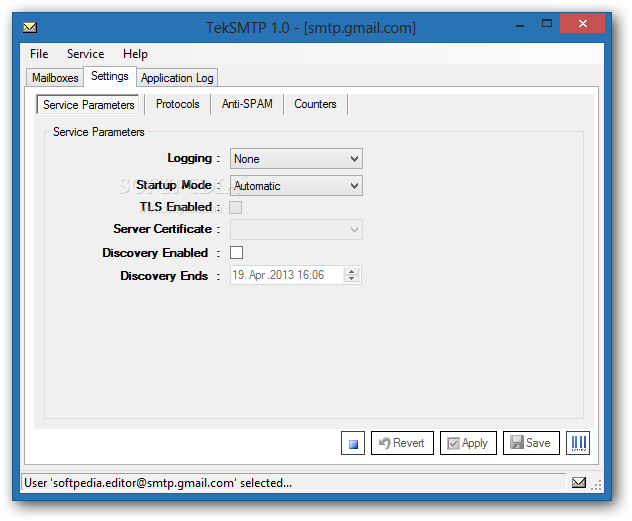Select the Service Parameters sub-tab

[88, 105]
